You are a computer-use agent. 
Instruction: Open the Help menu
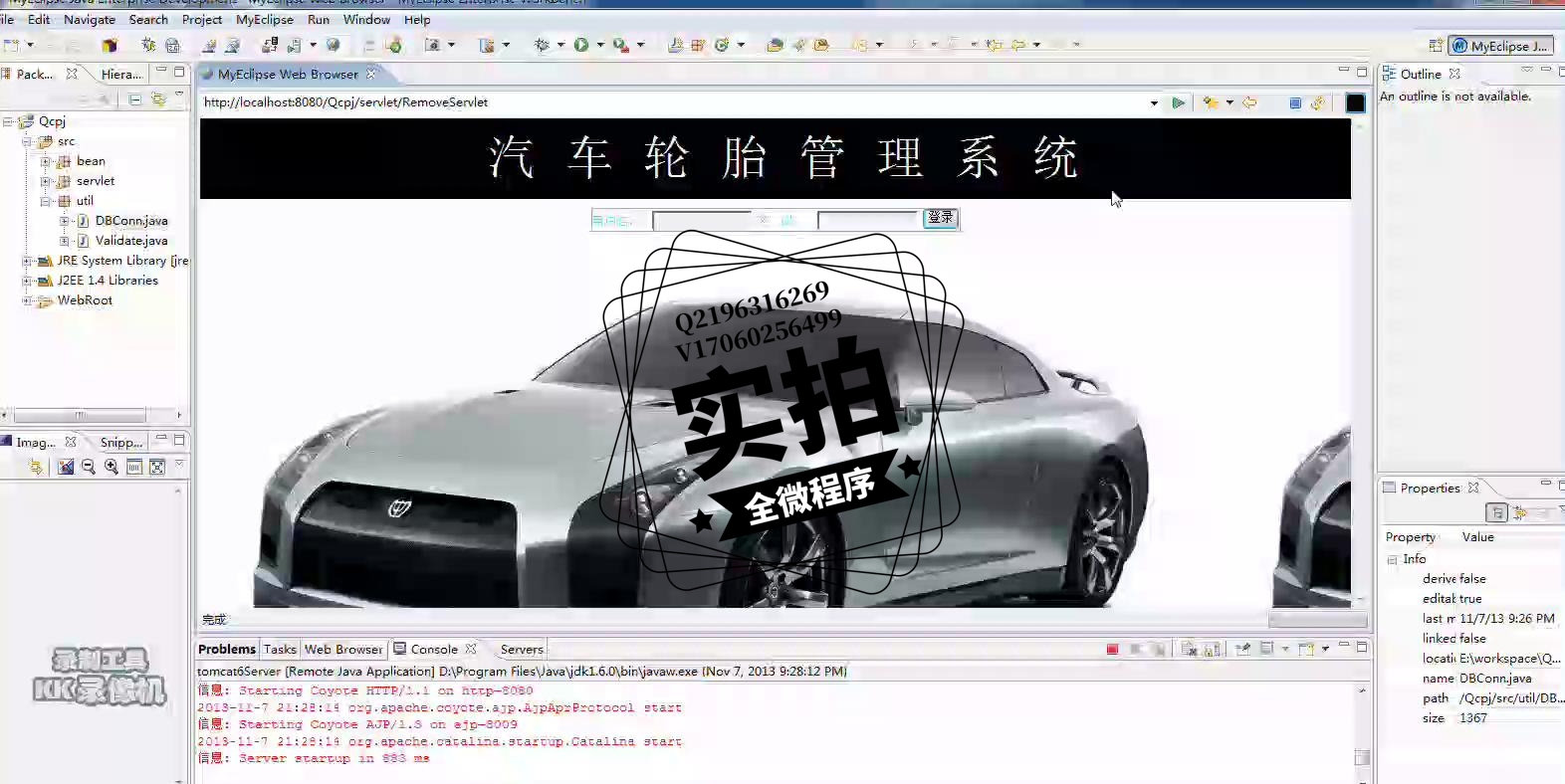coord(417,19)
